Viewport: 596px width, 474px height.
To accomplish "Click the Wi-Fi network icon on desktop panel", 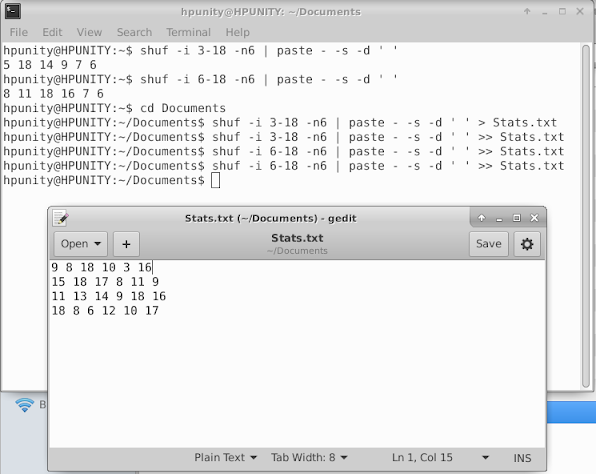I will click(x=25, y=405).
